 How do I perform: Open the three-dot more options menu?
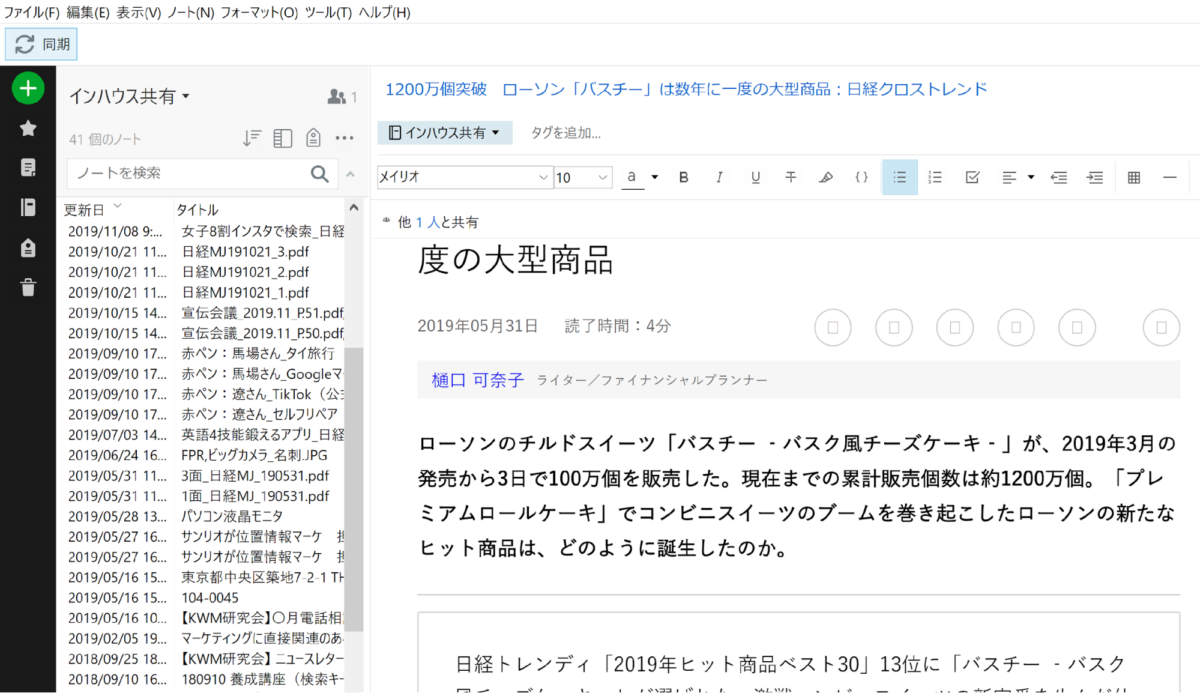point(345,138)
